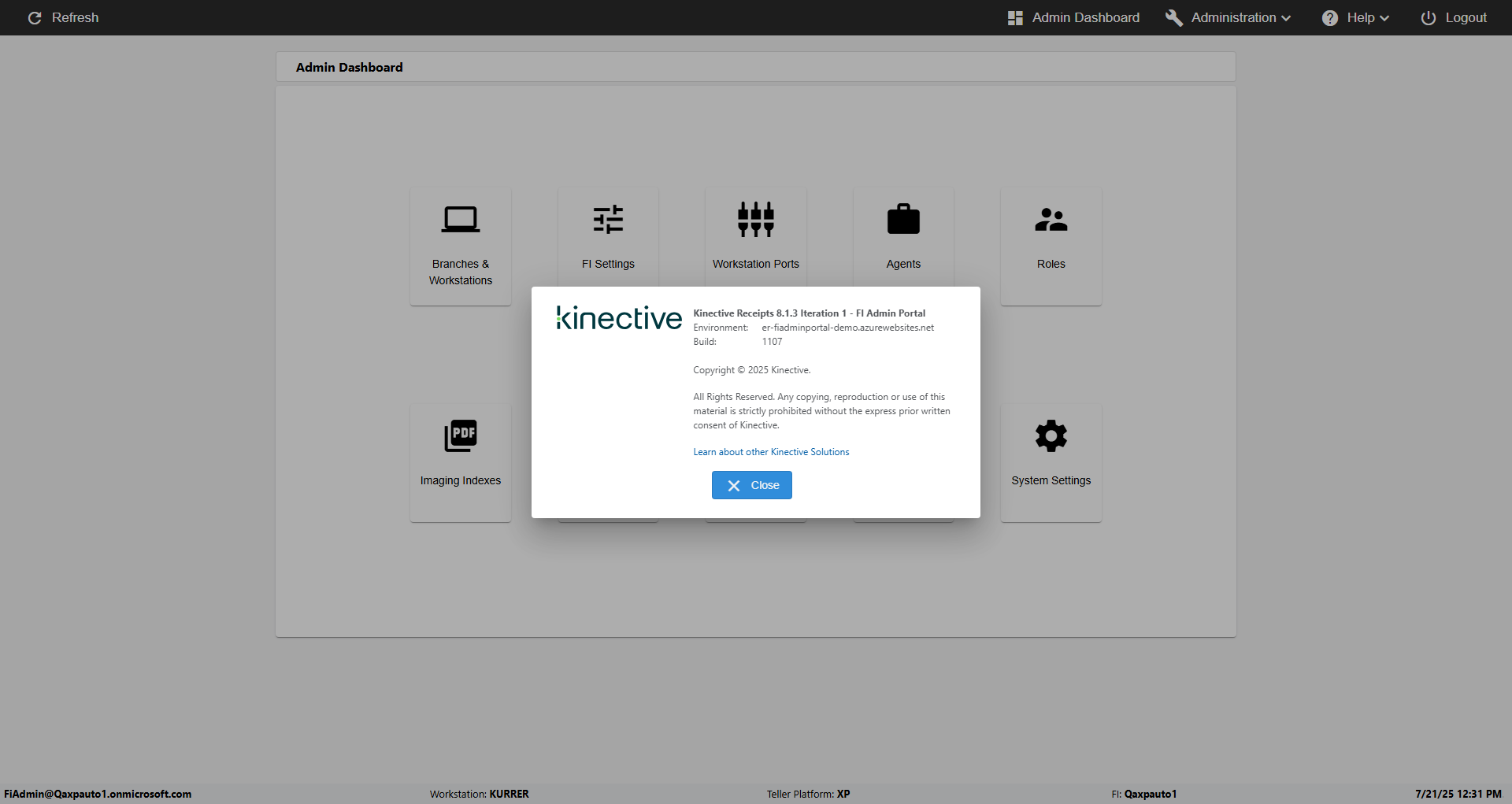The width and height of the screenshot is (1512, 804).
Task: Open System Settings gear icon
Action: (1051, 435)
